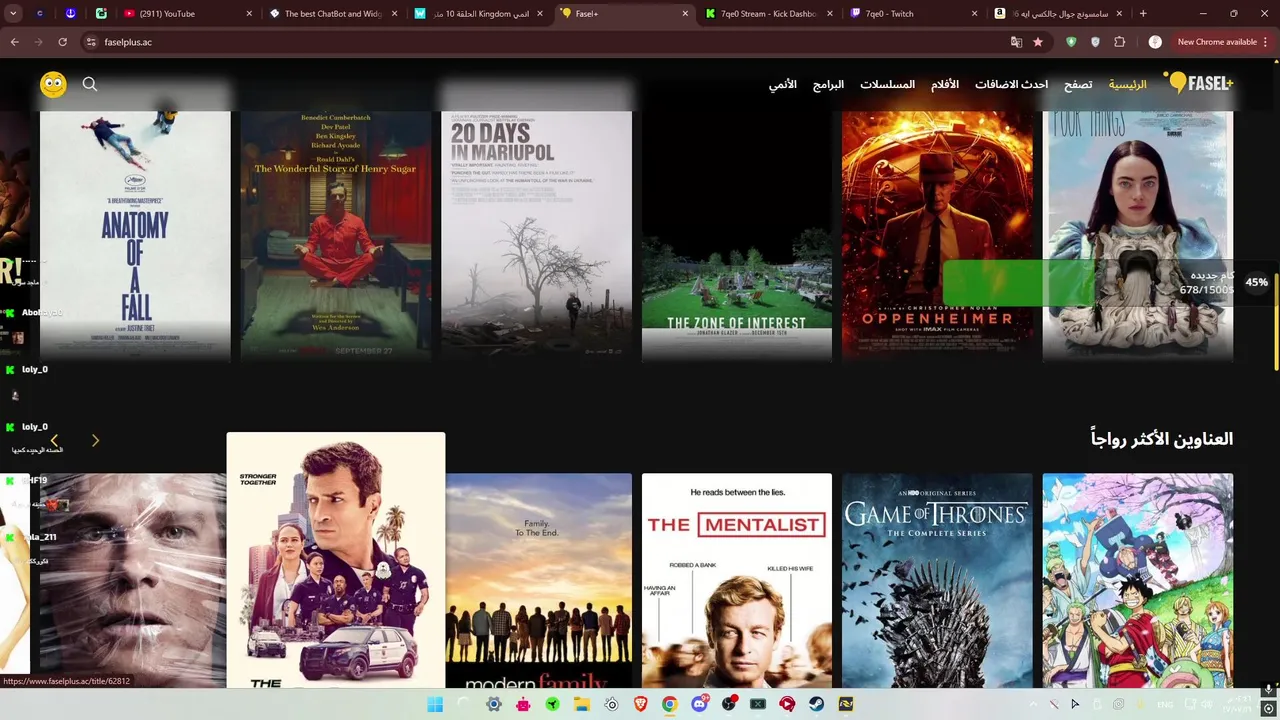
Task: Open File Explorer from taskbar
Action: [x=582, y=704]
